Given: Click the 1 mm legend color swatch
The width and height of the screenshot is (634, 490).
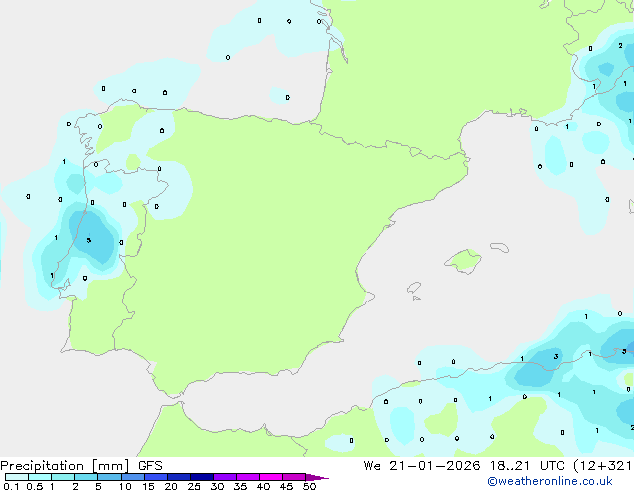Looking at the screenshot, I should 63,477.
